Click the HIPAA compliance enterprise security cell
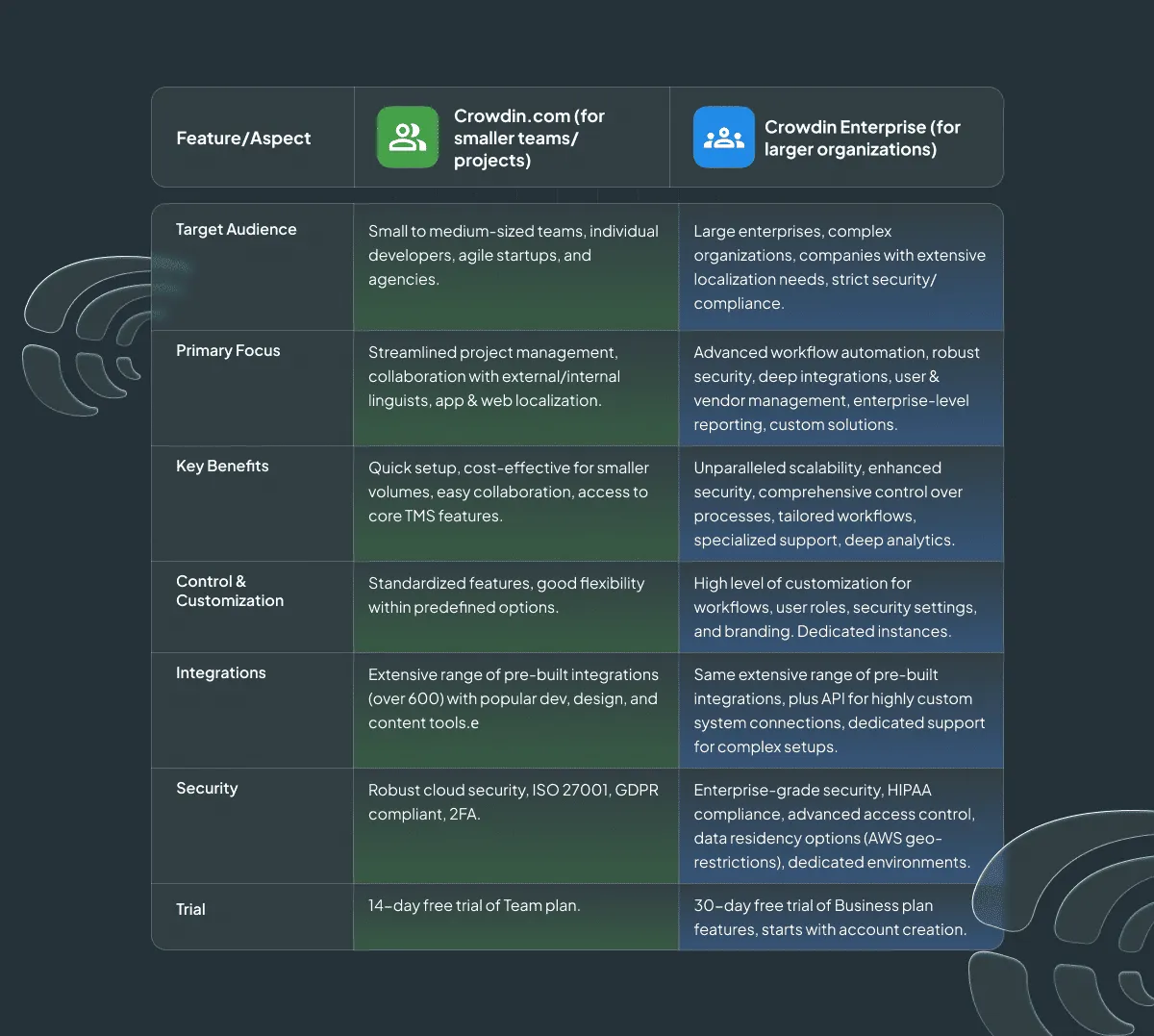 click(x=834, y=826)
